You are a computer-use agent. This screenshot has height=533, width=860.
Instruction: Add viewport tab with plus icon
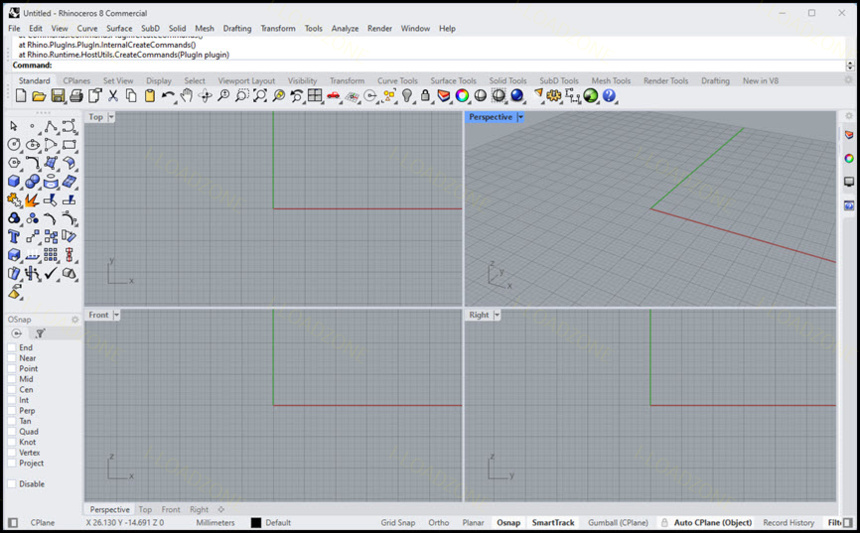coord(221,509)
